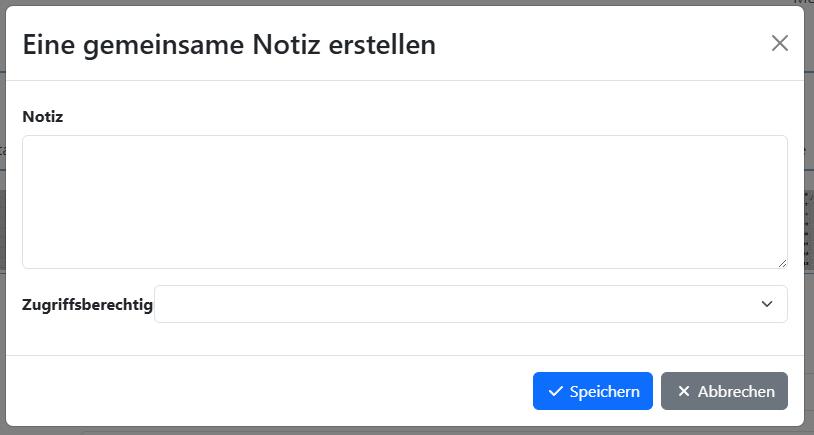This screenshot has width=814, height=435.
Task: Click the "Eine gemeinsame Notiz erstellen" heading
Action: pyautogui.click(x=229, y=44)
